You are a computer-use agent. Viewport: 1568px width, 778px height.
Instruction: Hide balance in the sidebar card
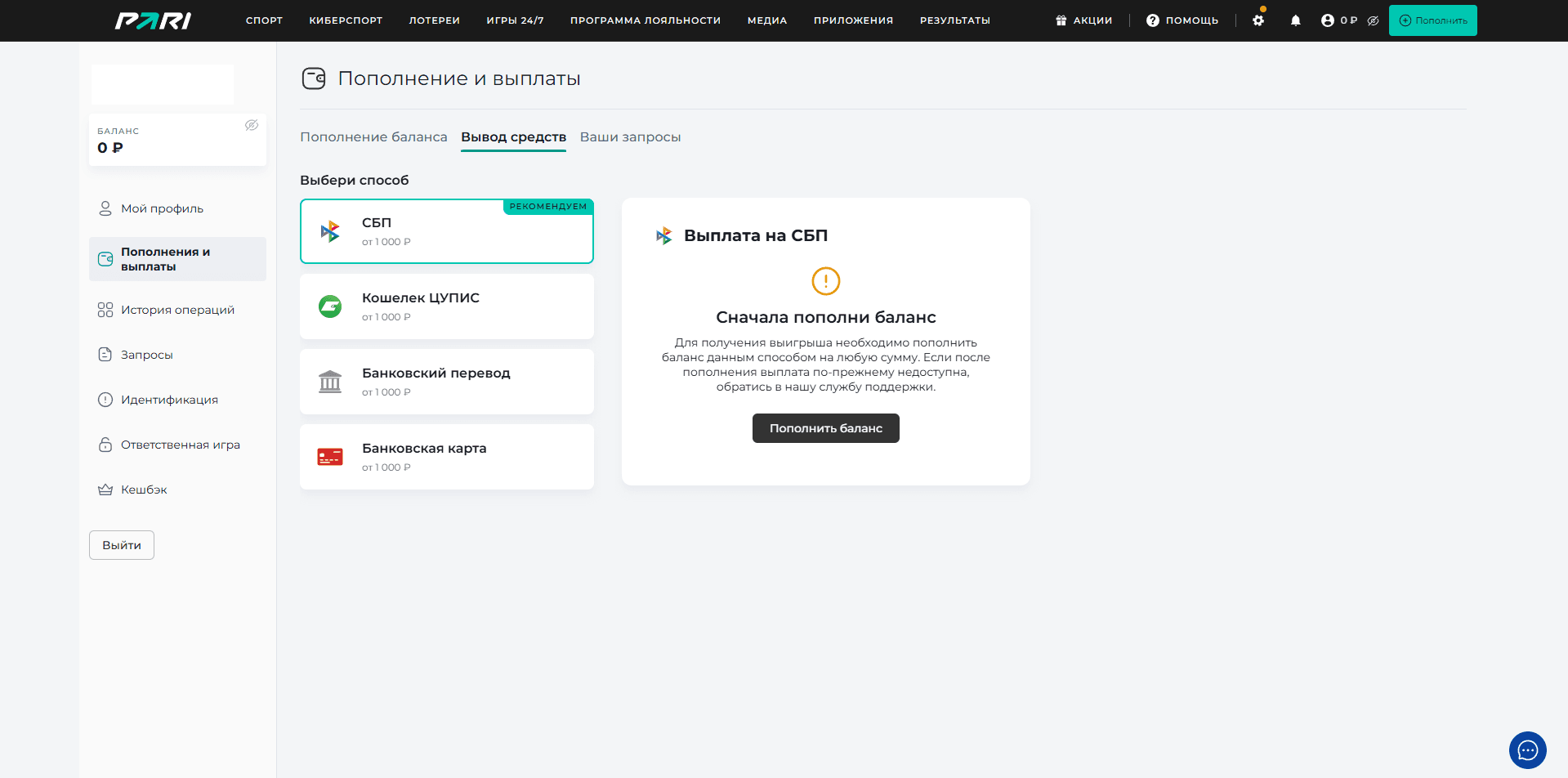[252, 125]
